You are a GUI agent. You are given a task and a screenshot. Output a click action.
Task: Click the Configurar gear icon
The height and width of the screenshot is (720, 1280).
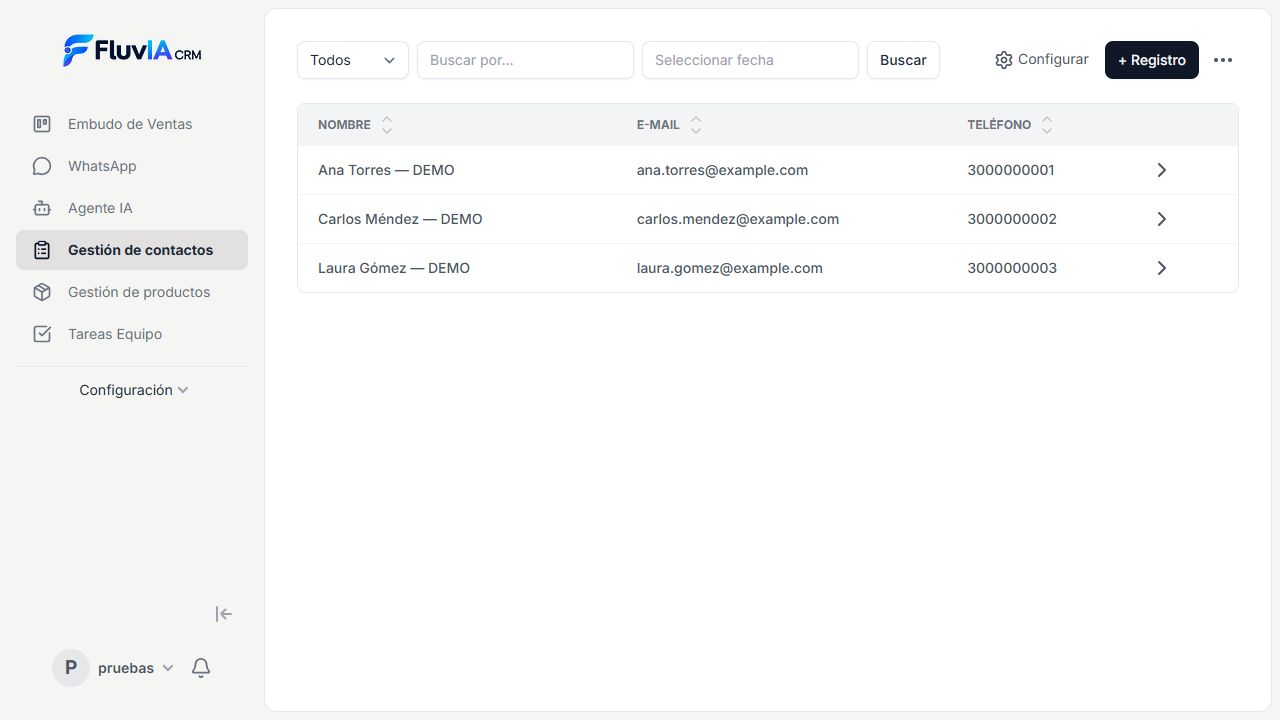pyautogui.click(x=1004, y=60)
